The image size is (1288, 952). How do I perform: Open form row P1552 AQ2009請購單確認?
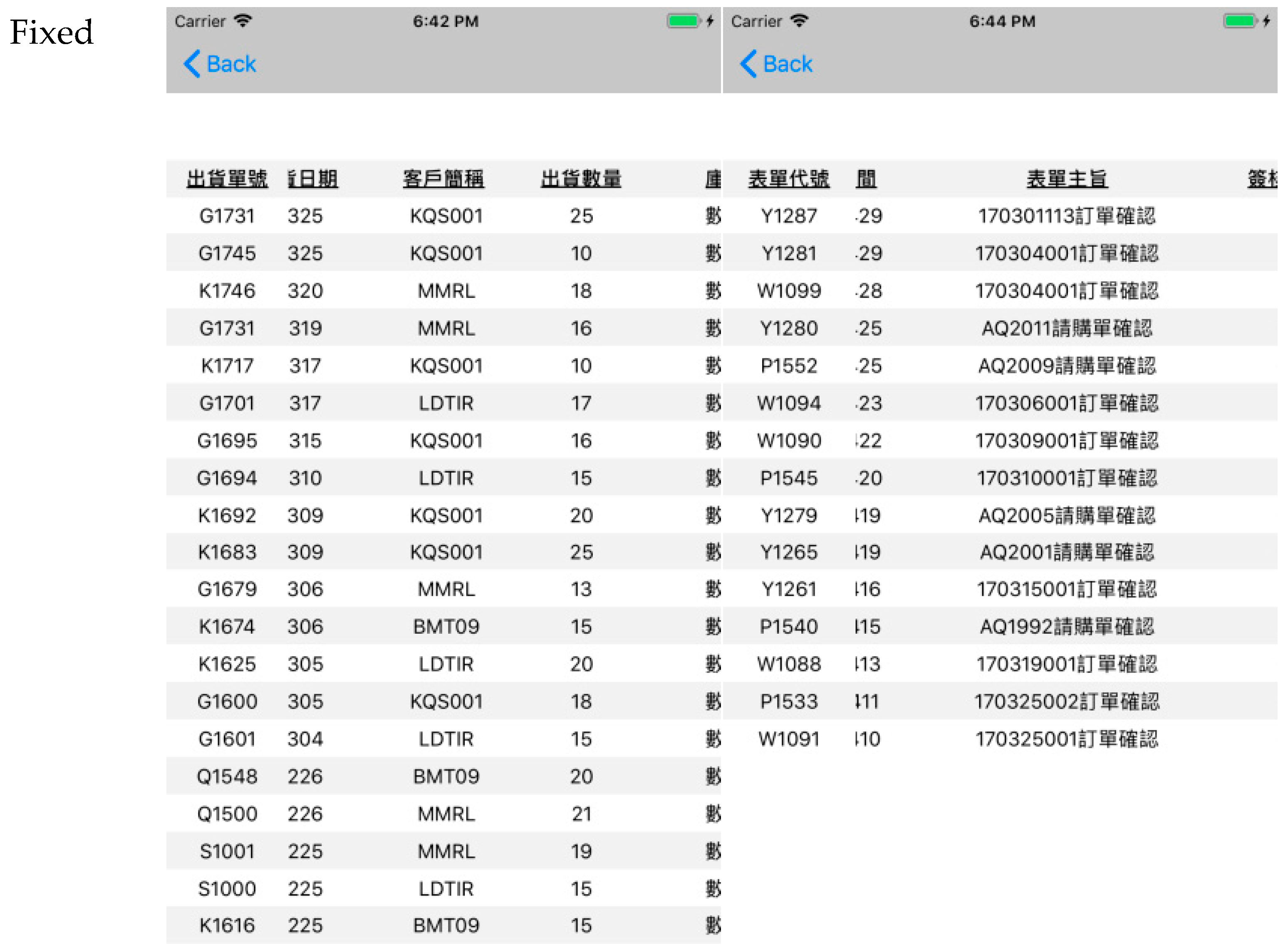point(1067,366)
